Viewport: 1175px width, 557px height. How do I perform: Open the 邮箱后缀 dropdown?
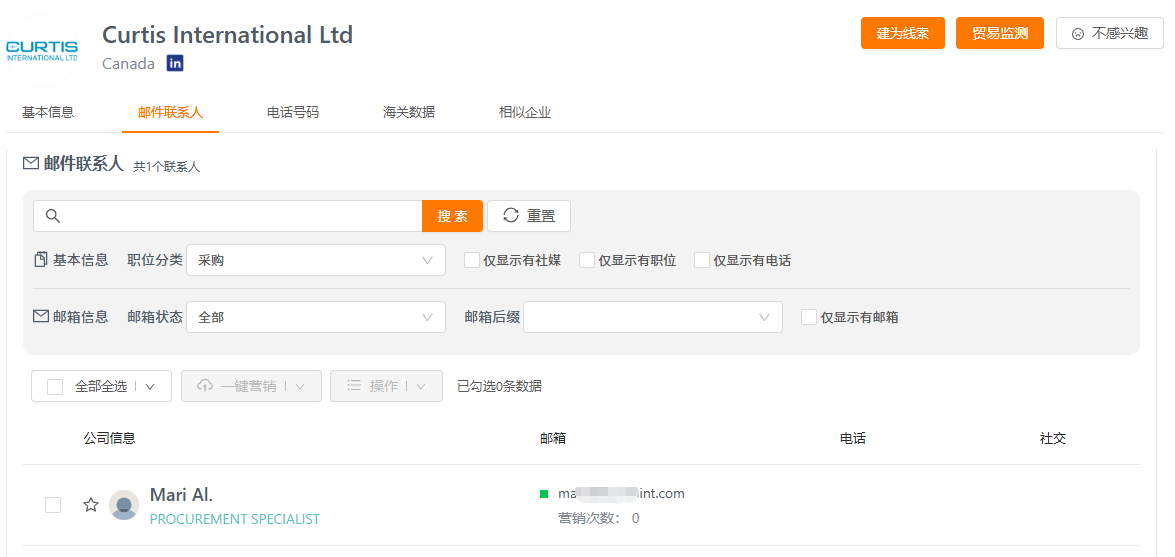[x=653, y=317]
